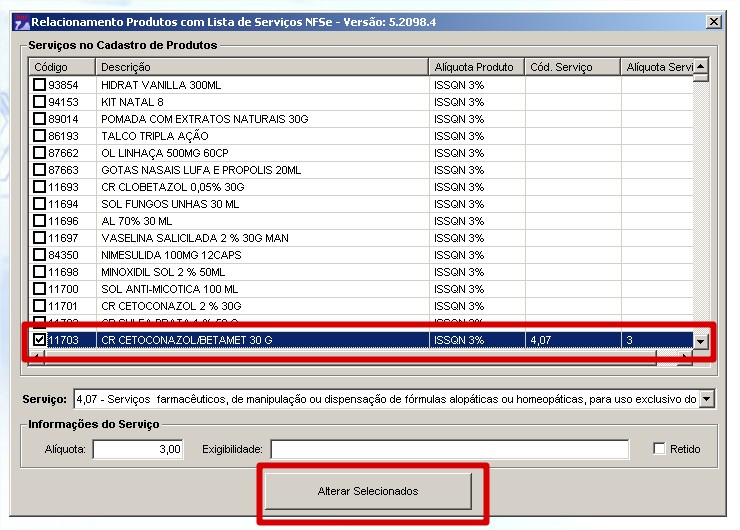
Task: Click the Descrição column header
Action: pos(262,67)
